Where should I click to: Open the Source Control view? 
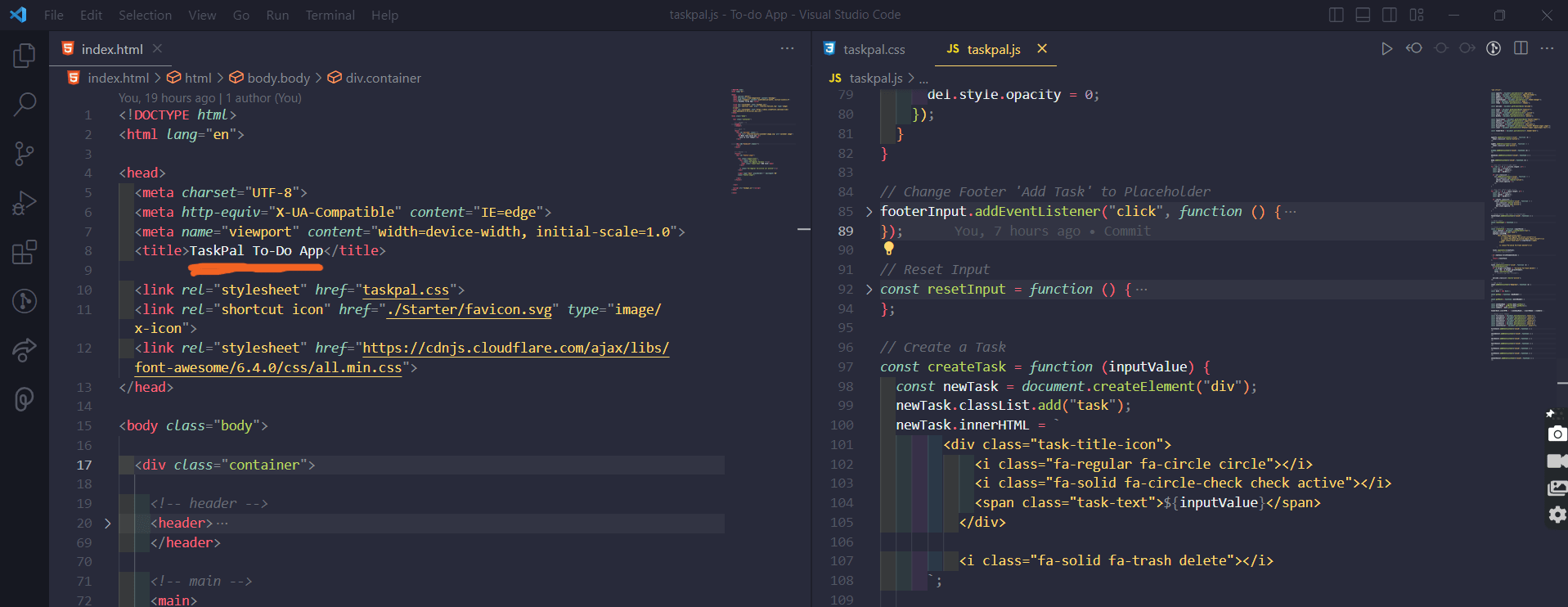coord(25,154)
